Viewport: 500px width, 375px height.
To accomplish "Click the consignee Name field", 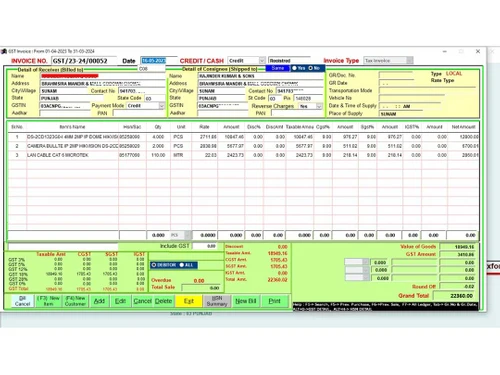I will (x=260, y=76).
